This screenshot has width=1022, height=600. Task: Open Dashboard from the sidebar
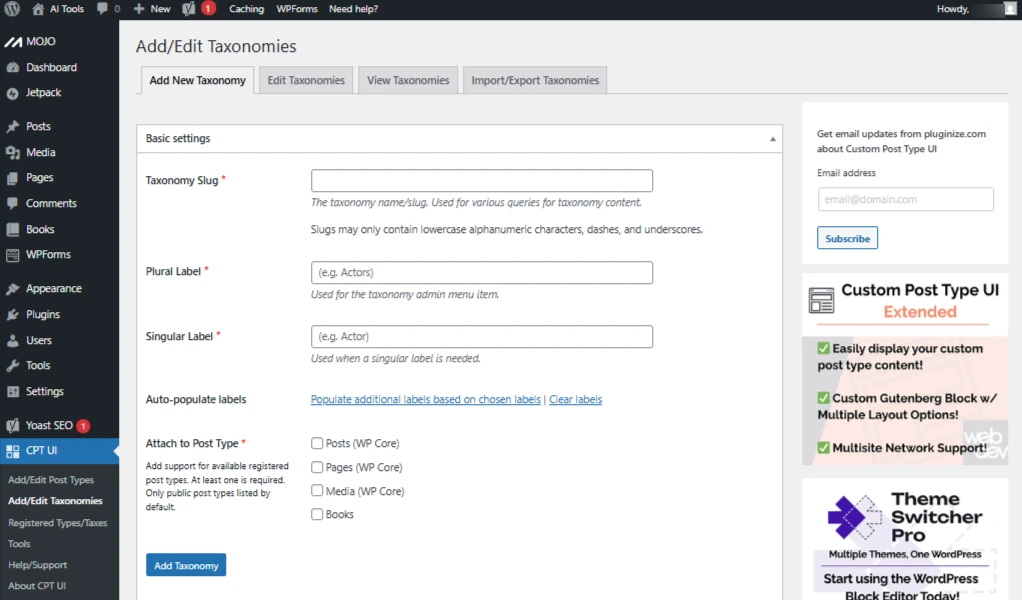[51, 68]
